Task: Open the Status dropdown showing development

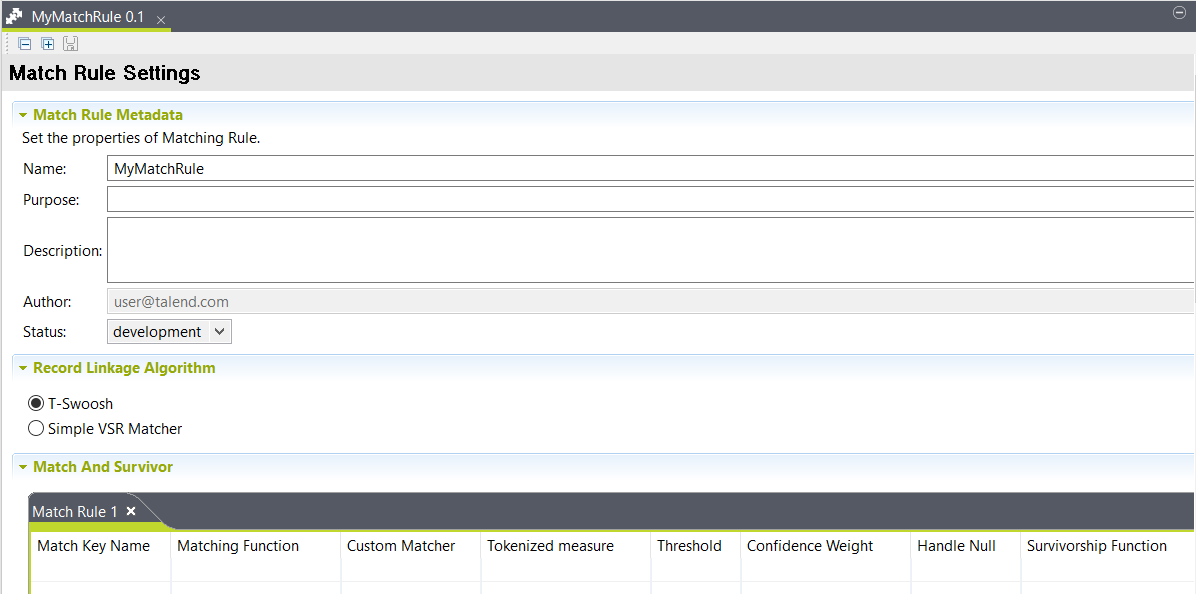Action: point(169,332)
